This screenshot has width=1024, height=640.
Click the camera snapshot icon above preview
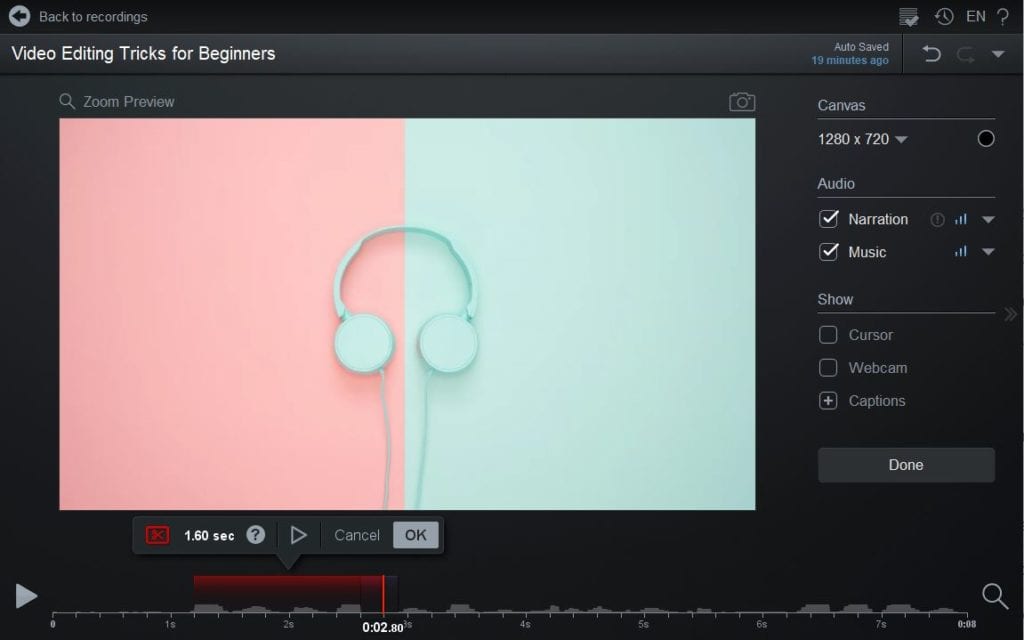point(742,102)
